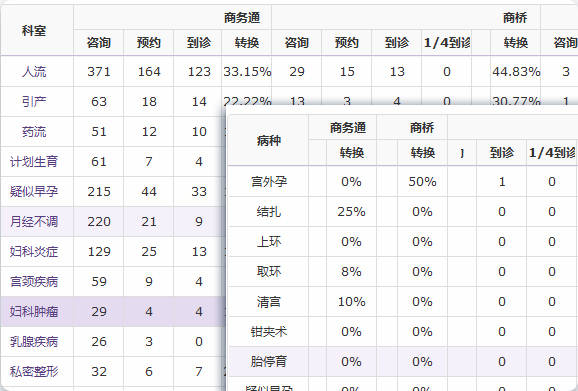Open the 疑似早孕 department link

click(34, 192)
